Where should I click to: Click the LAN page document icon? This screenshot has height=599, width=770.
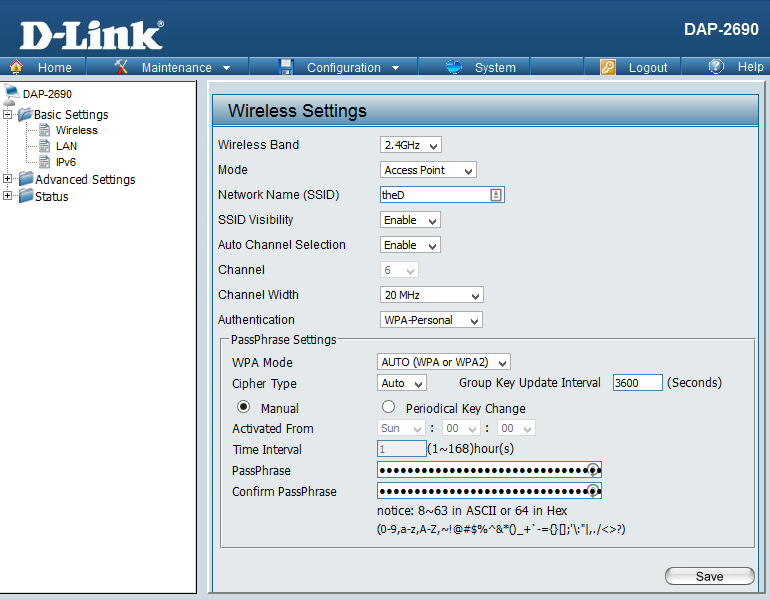coord(45,146)
